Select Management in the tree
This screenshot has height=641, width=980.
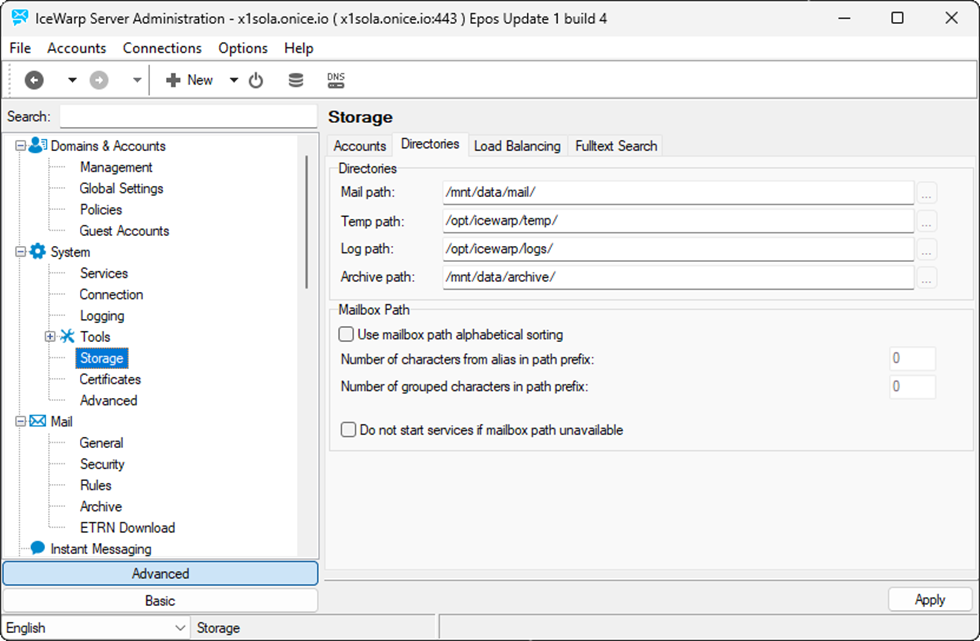pyautogui.click(x=116, y=167)
